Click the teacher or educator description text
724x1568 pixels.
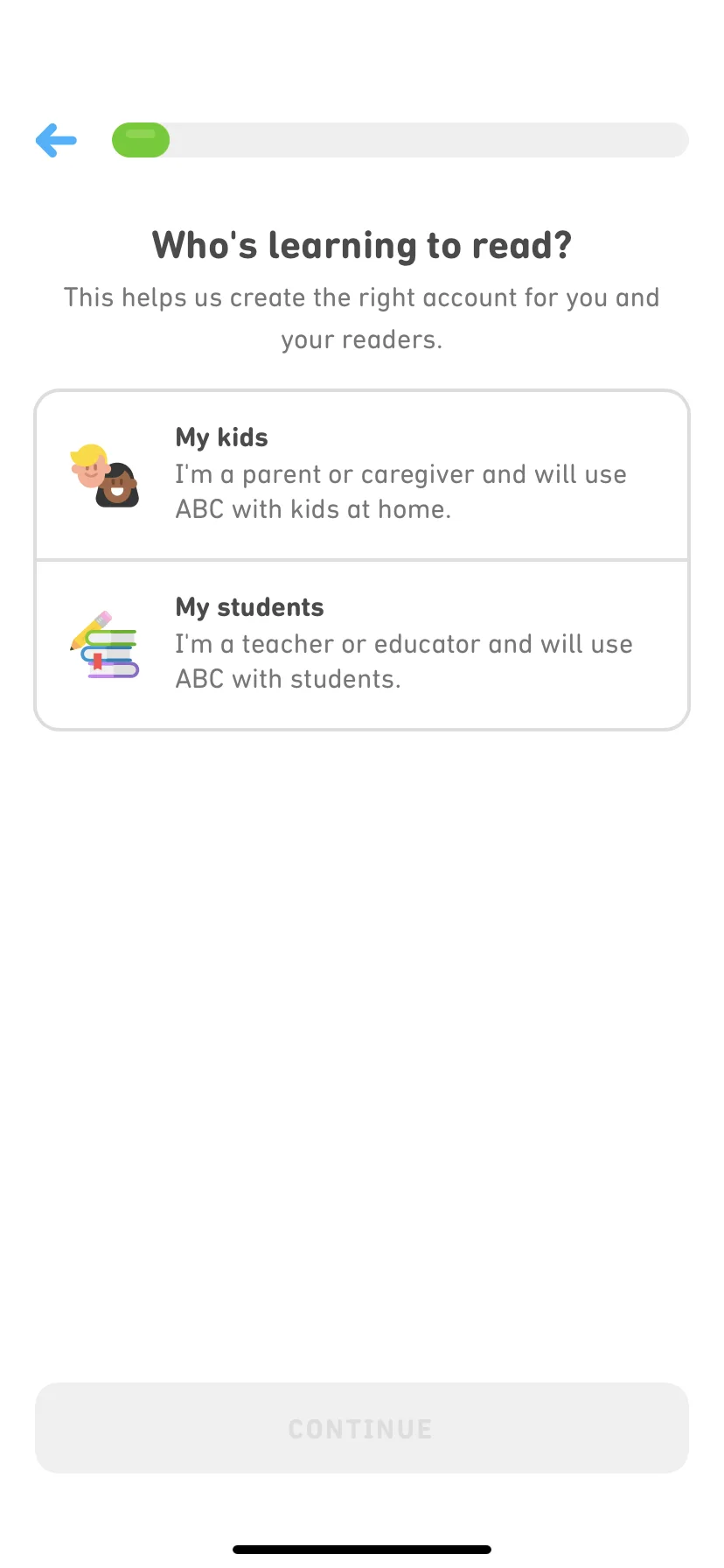(404, 661)
